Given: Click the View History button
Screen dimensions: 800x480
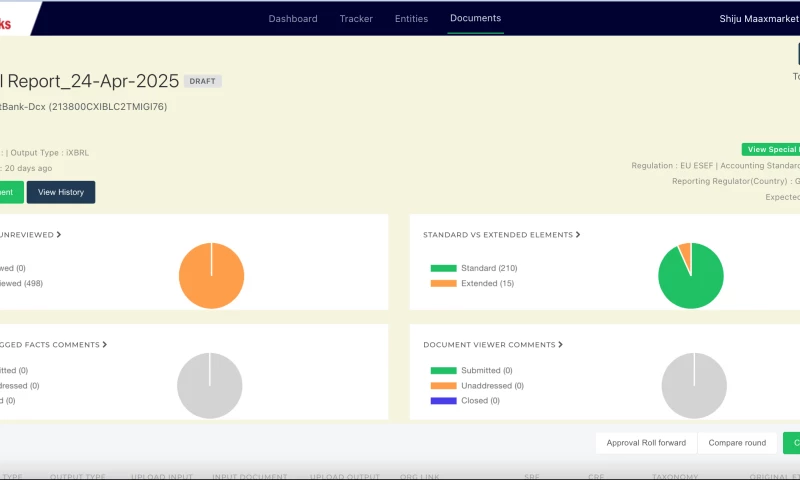Looking at the screenshot, I should coord(61,192).
